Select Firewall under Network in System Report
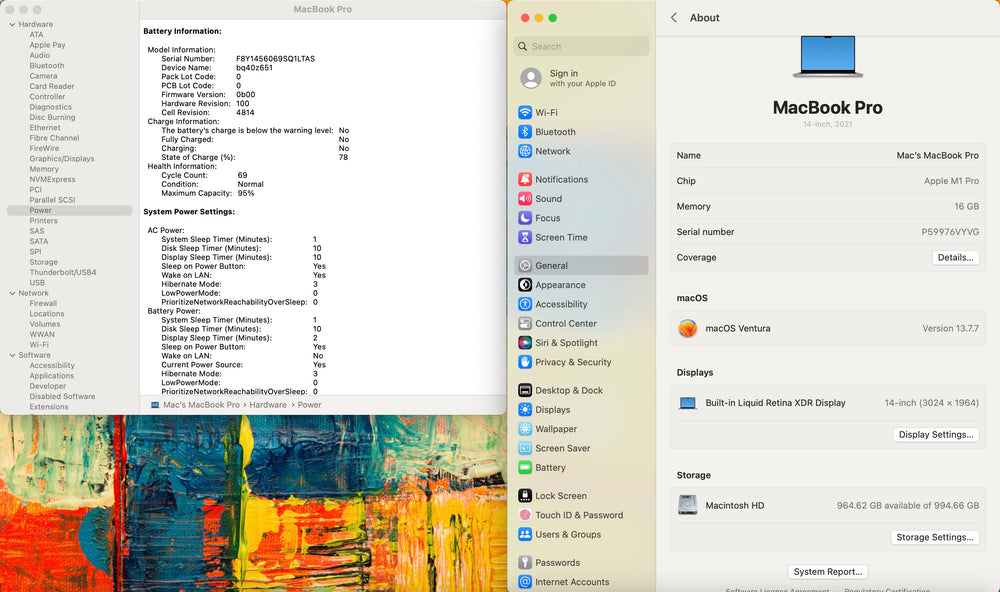 coord(43,303)
